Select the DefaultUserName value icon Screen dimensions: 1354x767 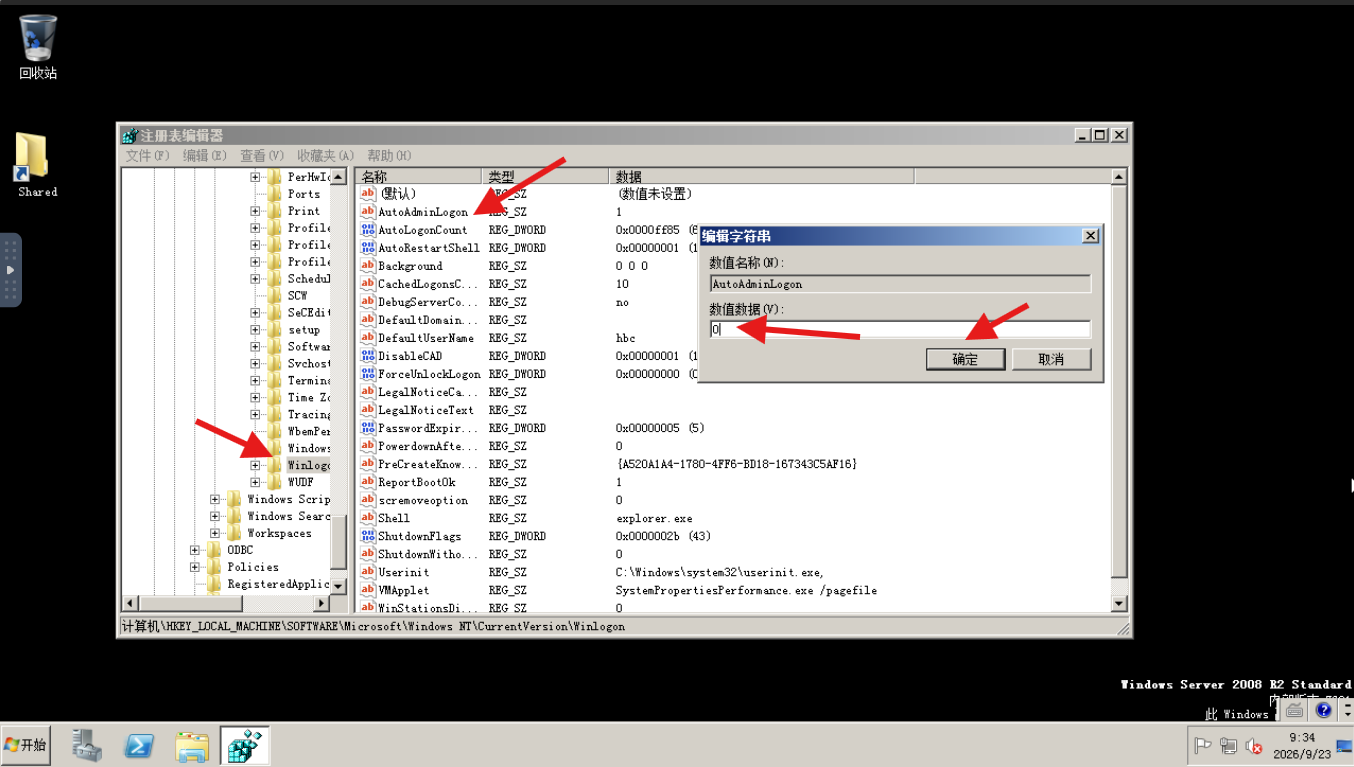[368, 338]
